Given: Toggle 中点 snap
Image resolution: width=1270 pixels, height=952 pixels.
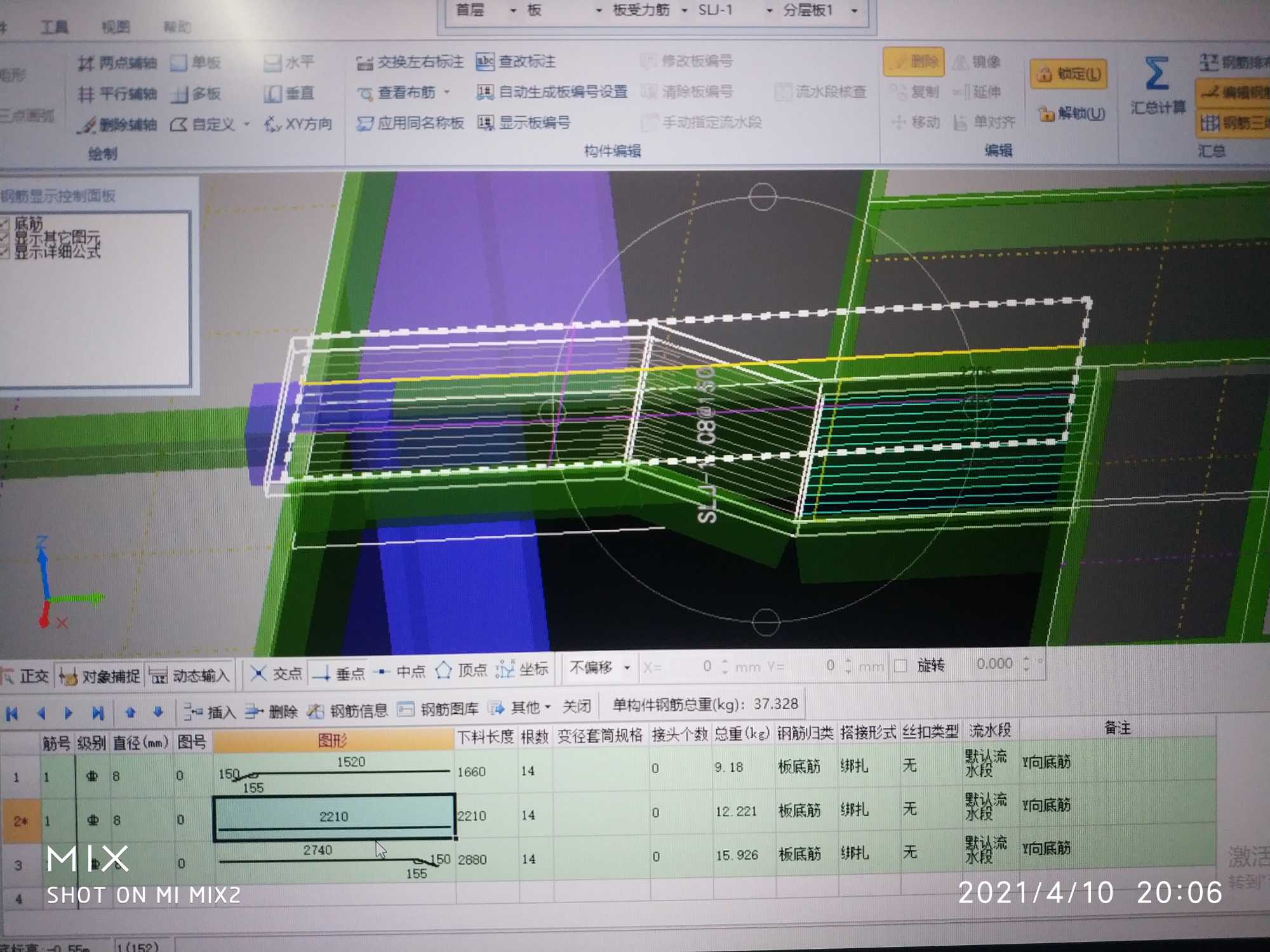Looking at the screenshot, I should [399, 671].
